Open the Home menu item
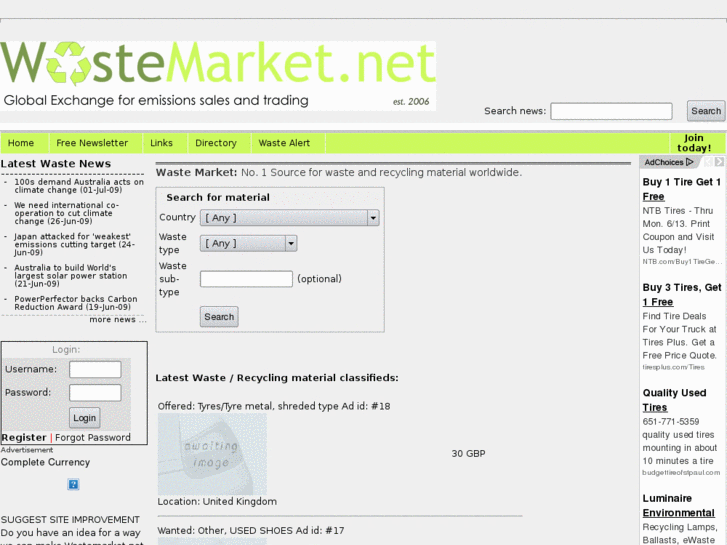This screenshot has width=727, height=545. [x=21, y=143]
